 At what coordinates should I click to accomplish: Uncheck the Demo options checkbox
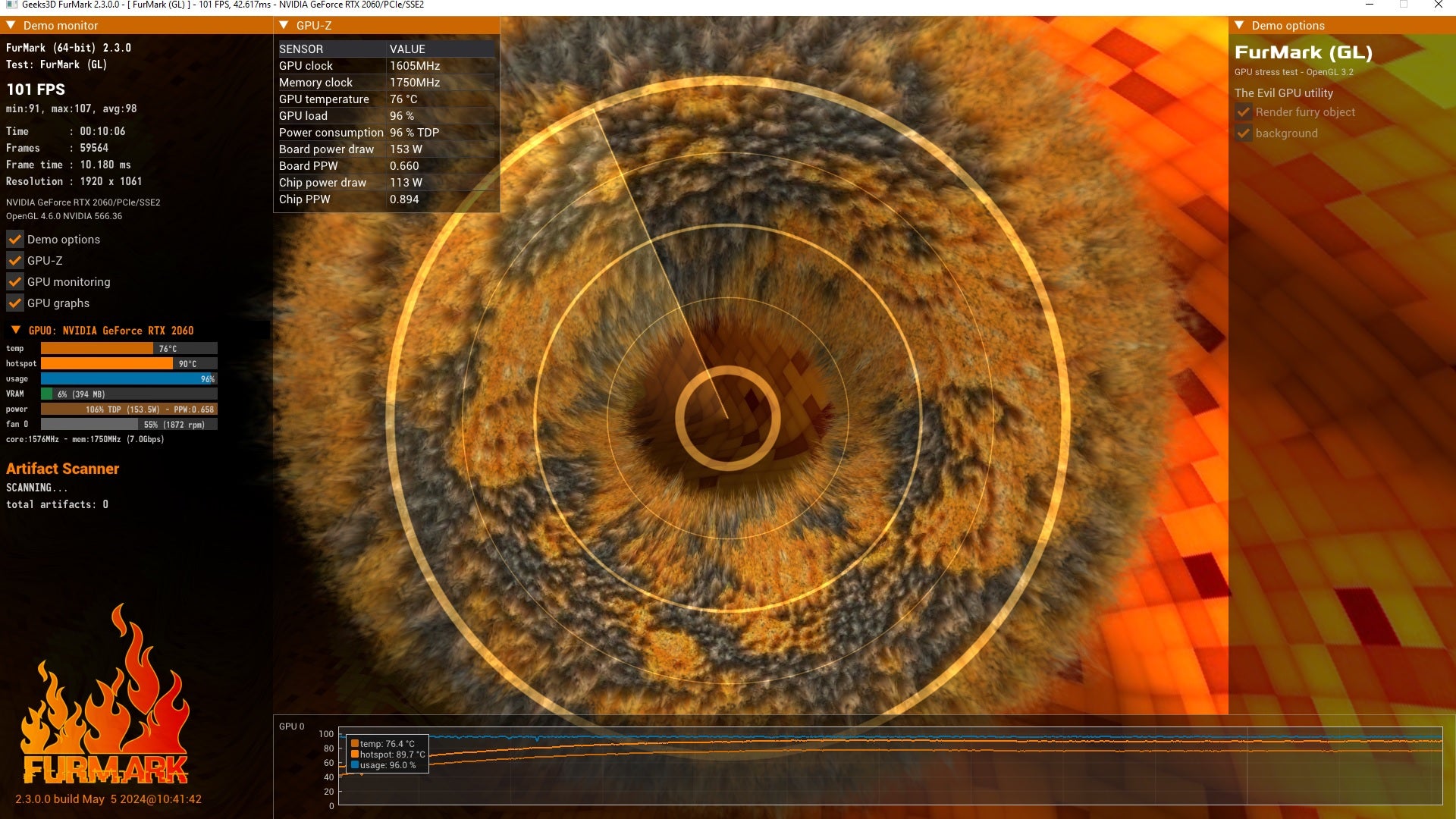[14, 240]
